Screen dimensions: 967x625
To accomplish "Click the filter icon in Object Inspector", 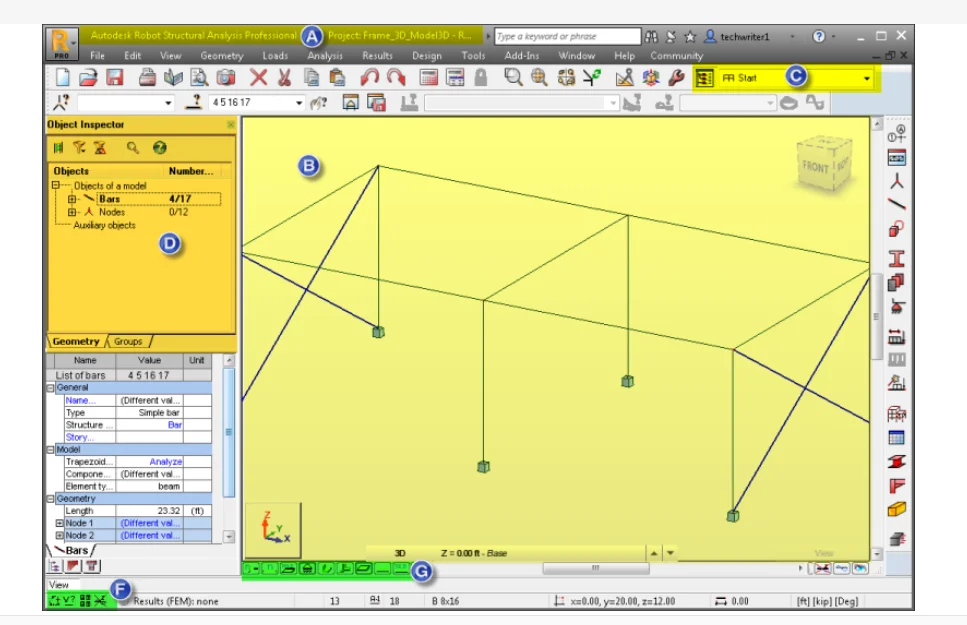I will point(78,148).
